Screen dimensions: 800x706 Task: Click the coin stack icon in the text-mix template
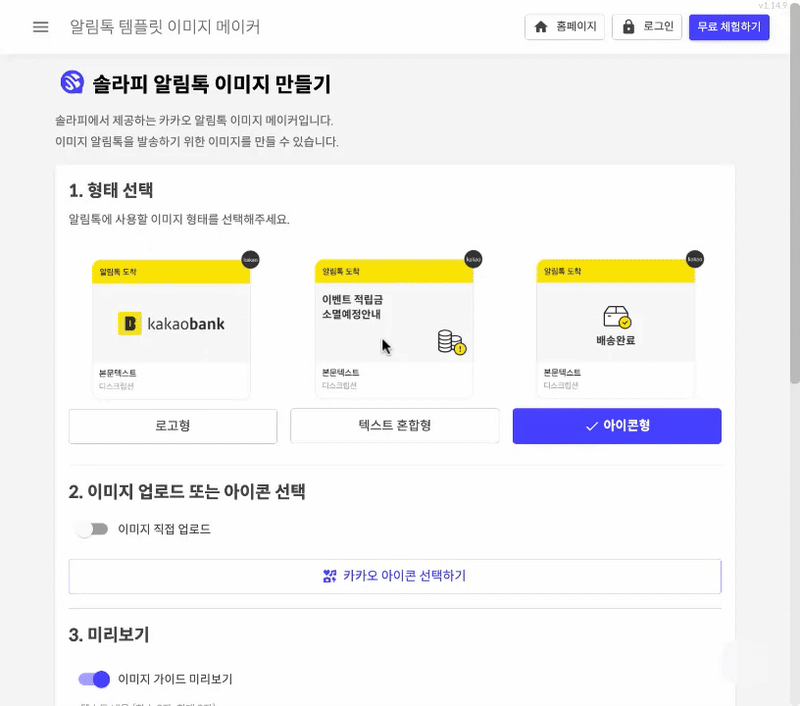point(452,342)
